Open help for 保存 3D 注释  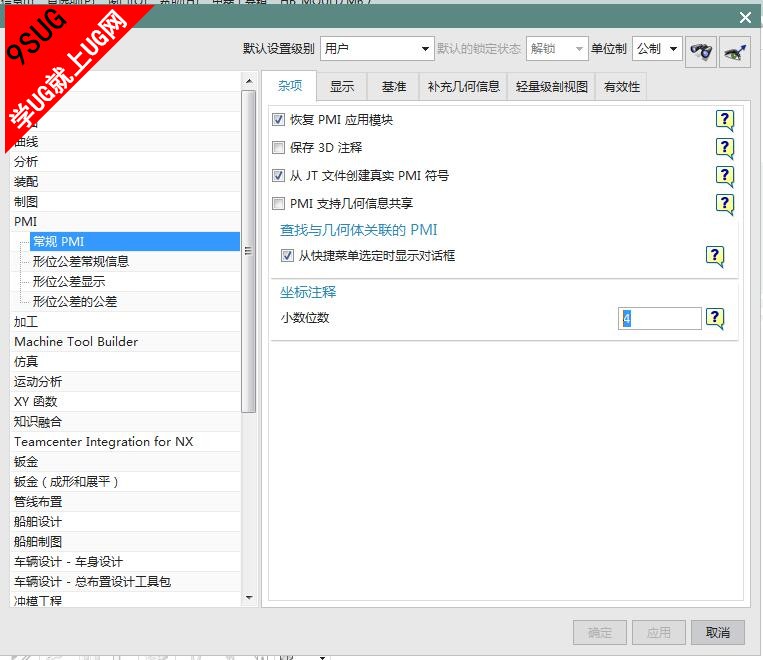725,147
